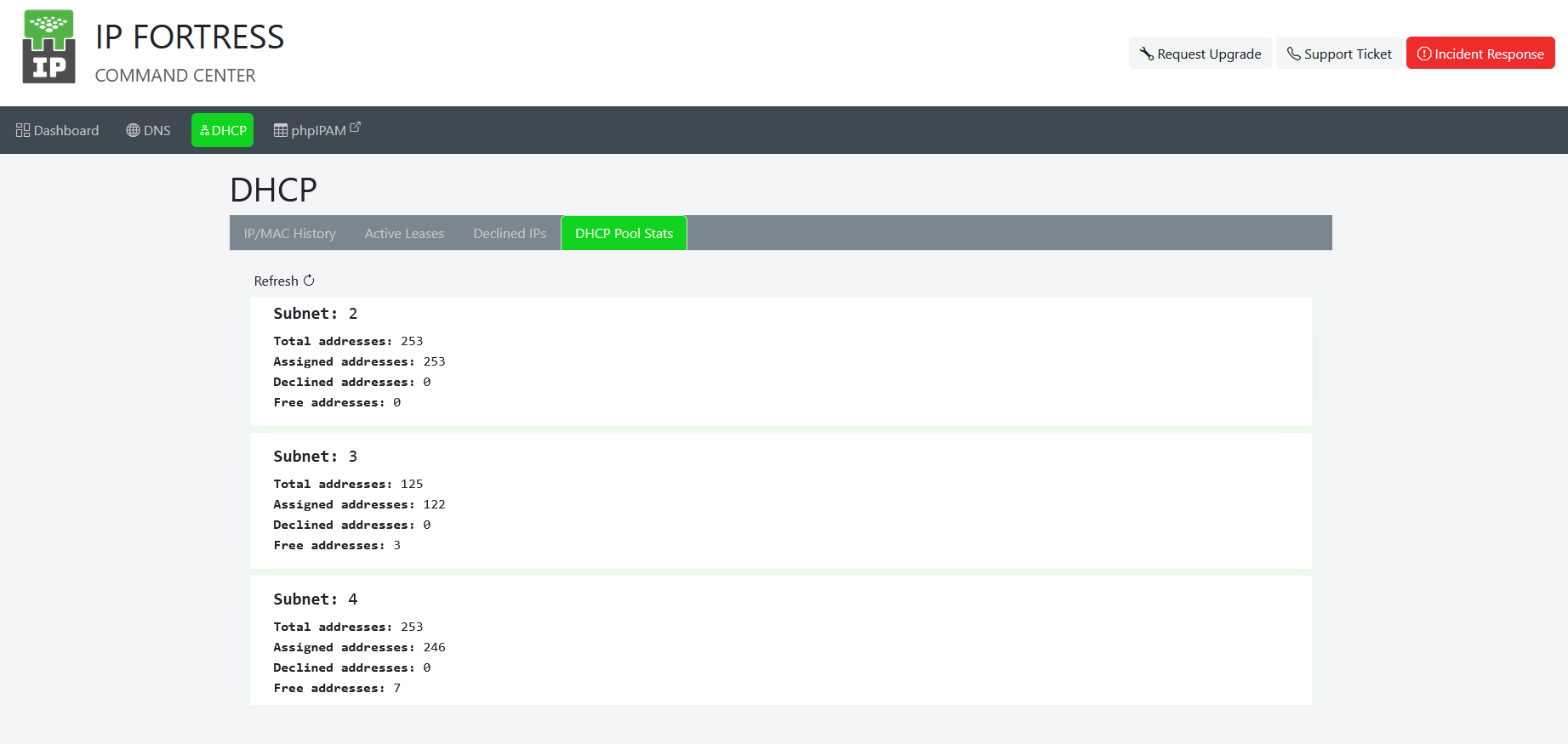Image resolution: width=1568 pixels, height=744 pixels.
Task: Click 'Assigned addresses: 246' in Subnet 4
Action: [x=359, y=647]
